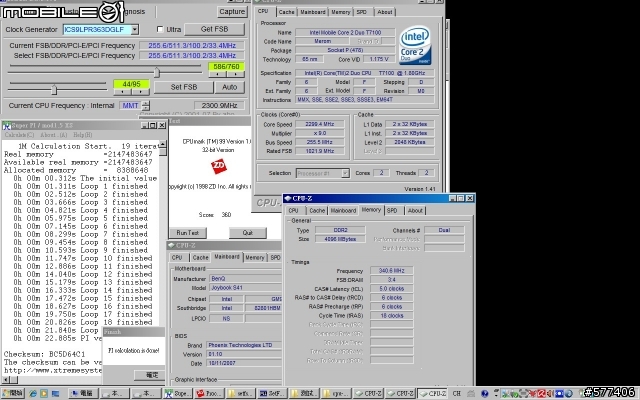This screenshot has height=400, width=640.
Task: Click the Get FSB button
Action: click(214, 29)
